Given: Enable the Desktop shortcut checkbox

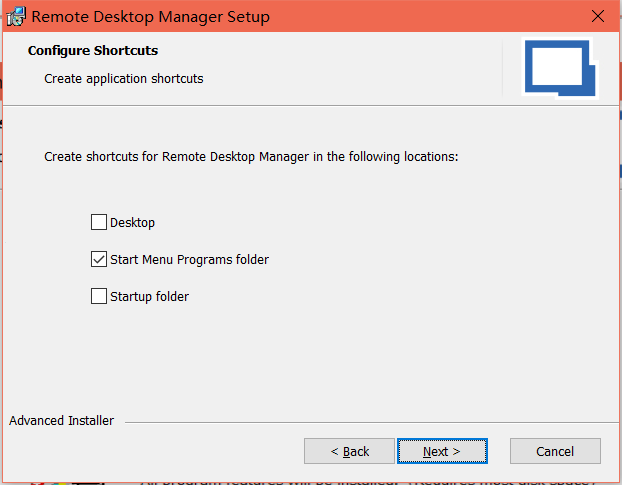Looking at the screenshot, I should (99, 222).
